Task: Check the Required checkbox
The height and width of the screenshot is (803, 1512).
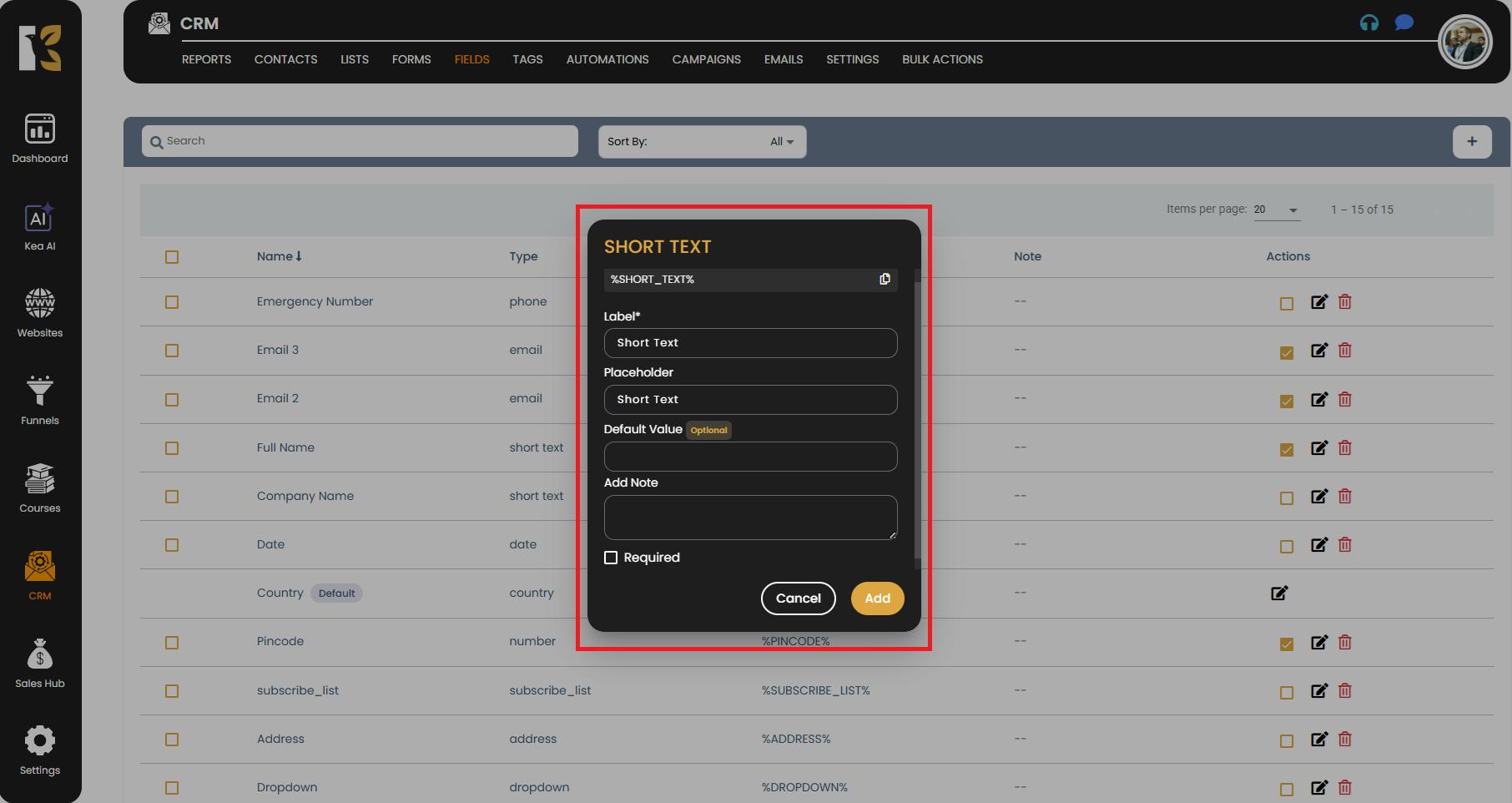Action: (x=611, y=558)
